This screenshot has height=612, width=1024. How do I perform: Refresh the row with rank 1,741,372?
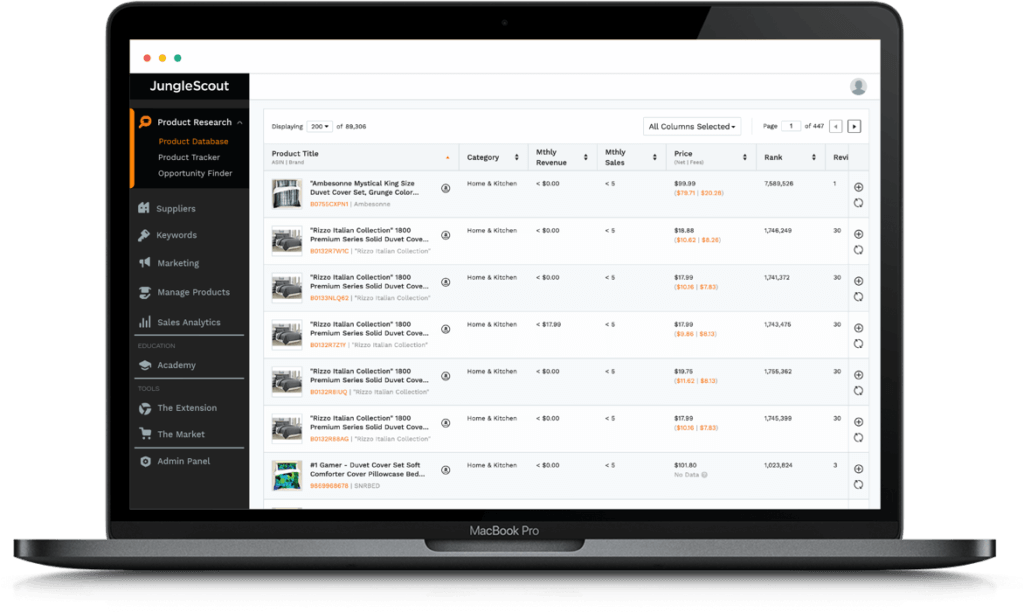pos(858,297)
